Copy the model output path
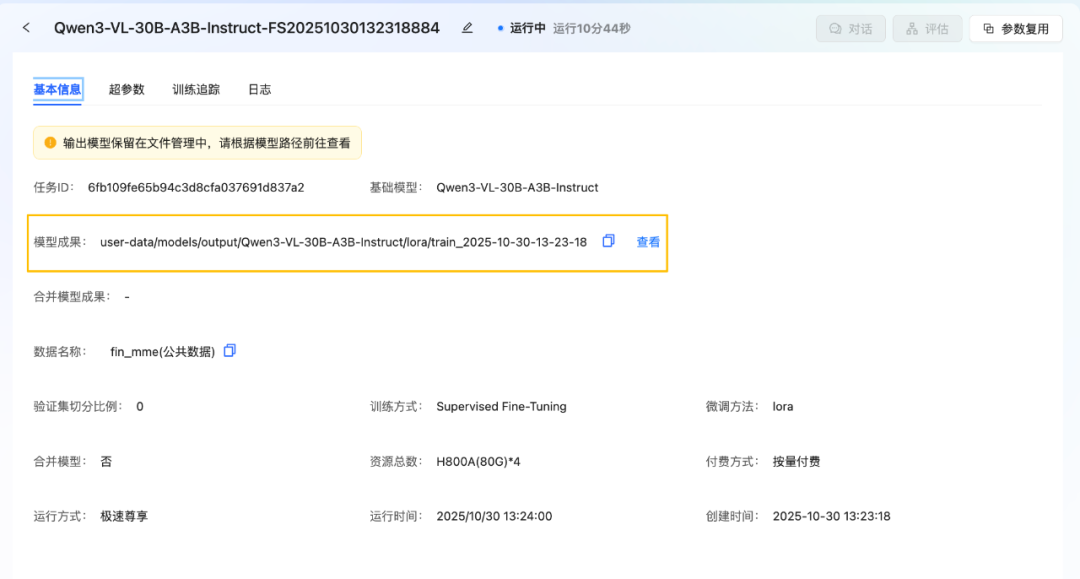1080x579 pixels. (x=608, y=241)
